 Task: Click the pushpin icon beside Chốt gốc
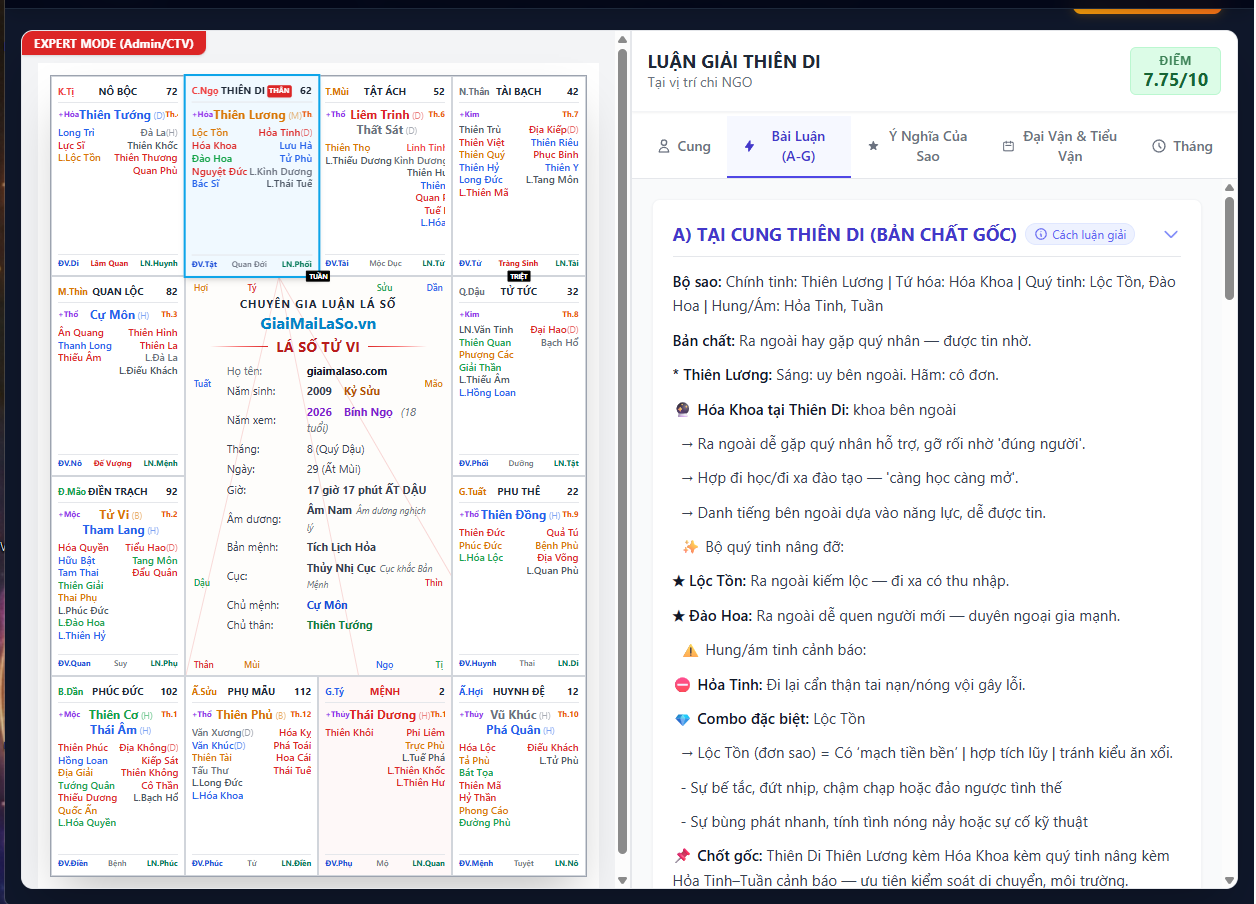[682, 856]
